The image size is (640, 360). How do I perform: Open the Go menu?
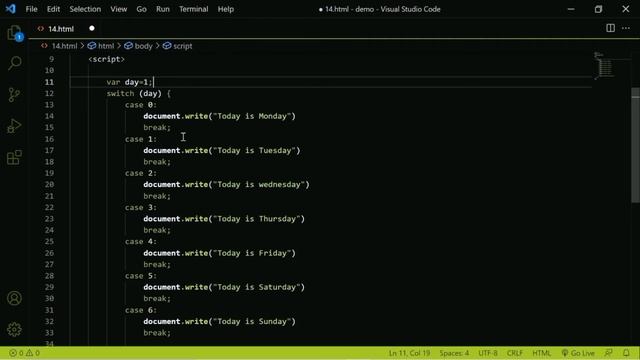click(x=141, y=9)
